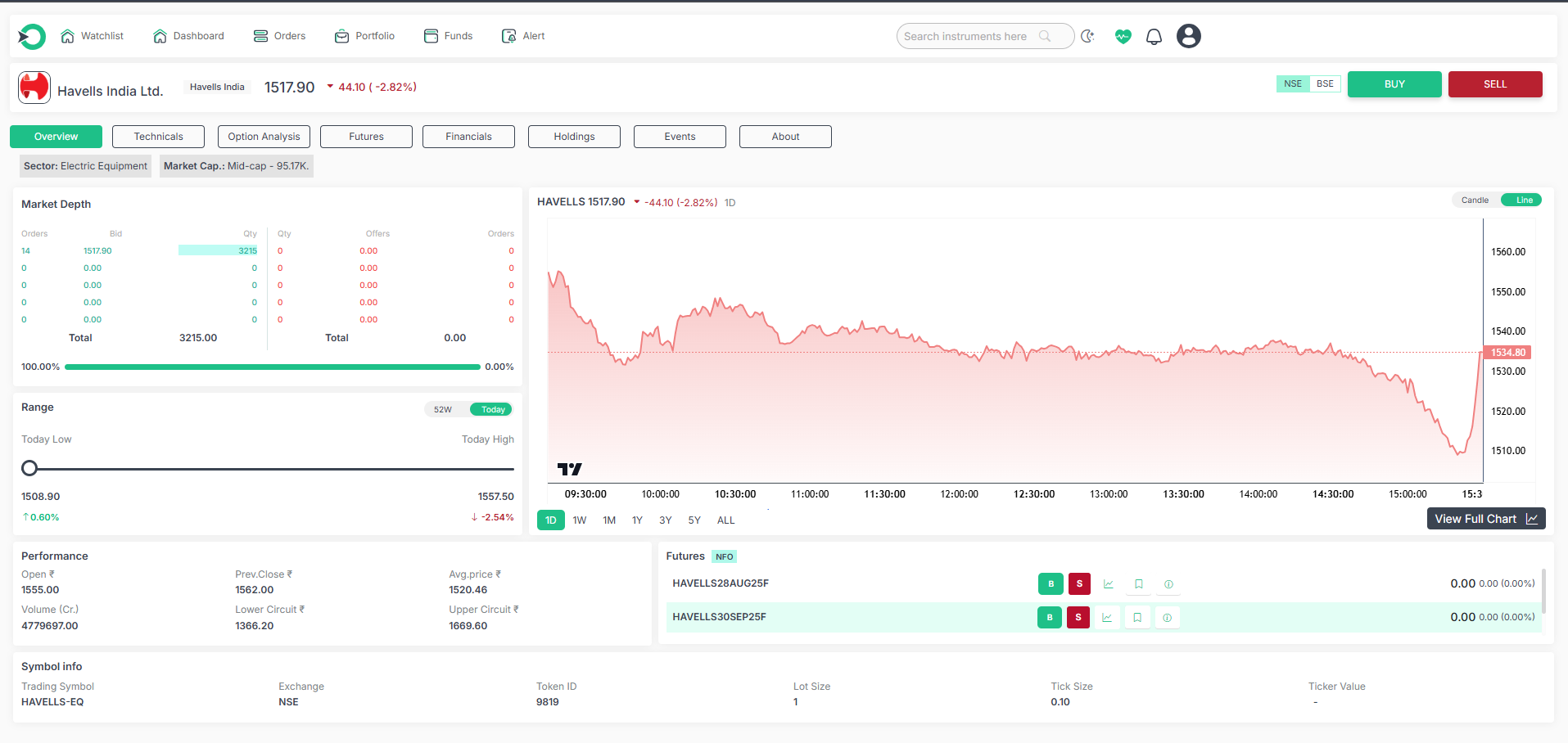The image size is (1568, 743).
Task: Switch exchange to BSE
Action: [x=1325, y=84]
